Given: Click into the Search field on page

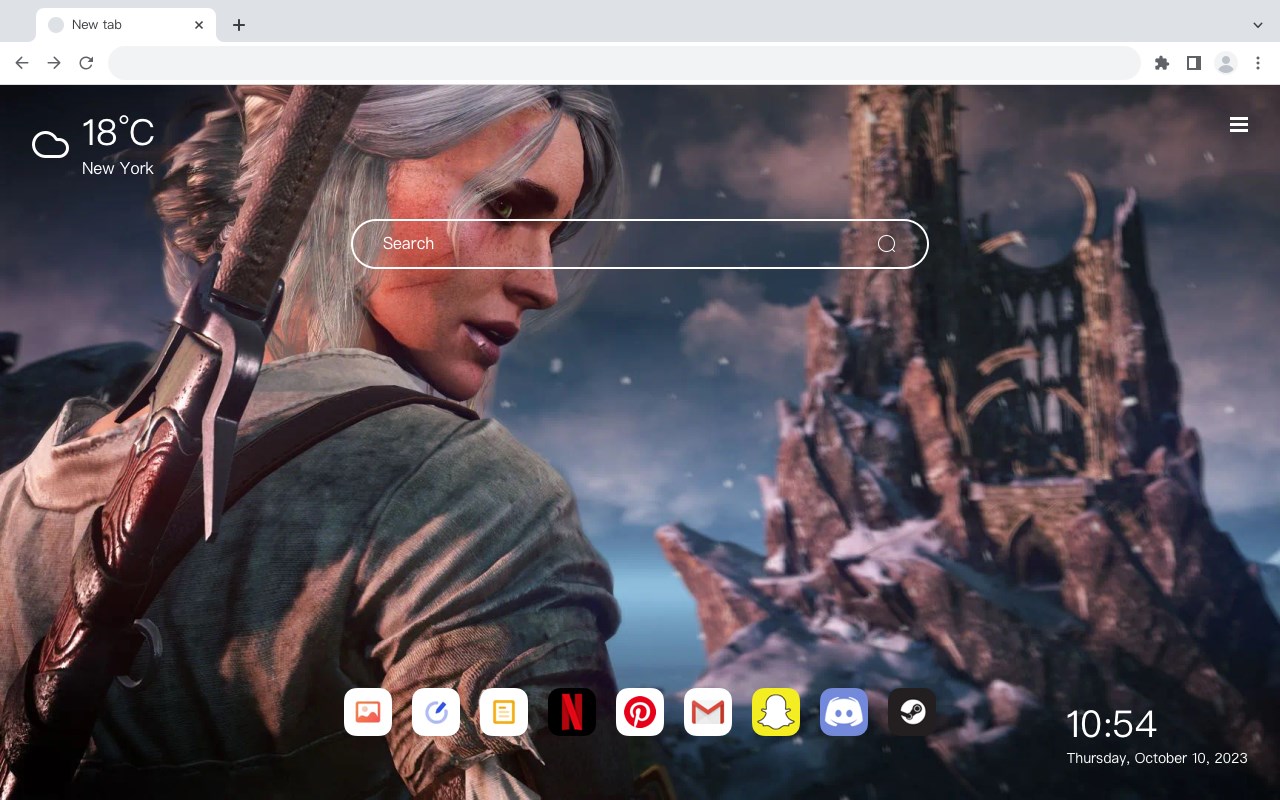Looking at the screenshot, I should click(640, 244).
